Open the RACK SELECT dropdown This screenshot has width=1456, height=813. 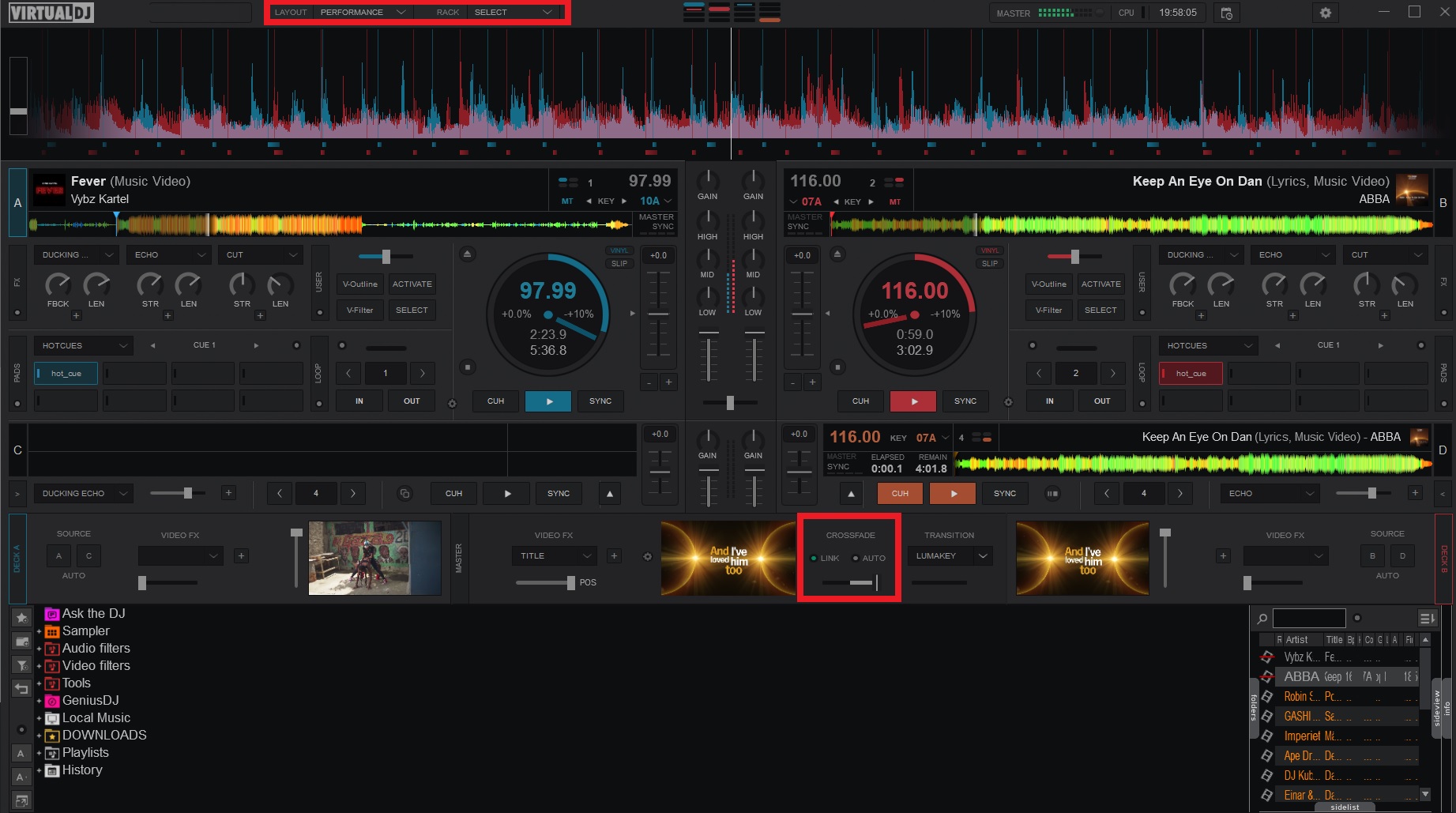point(514,13)
